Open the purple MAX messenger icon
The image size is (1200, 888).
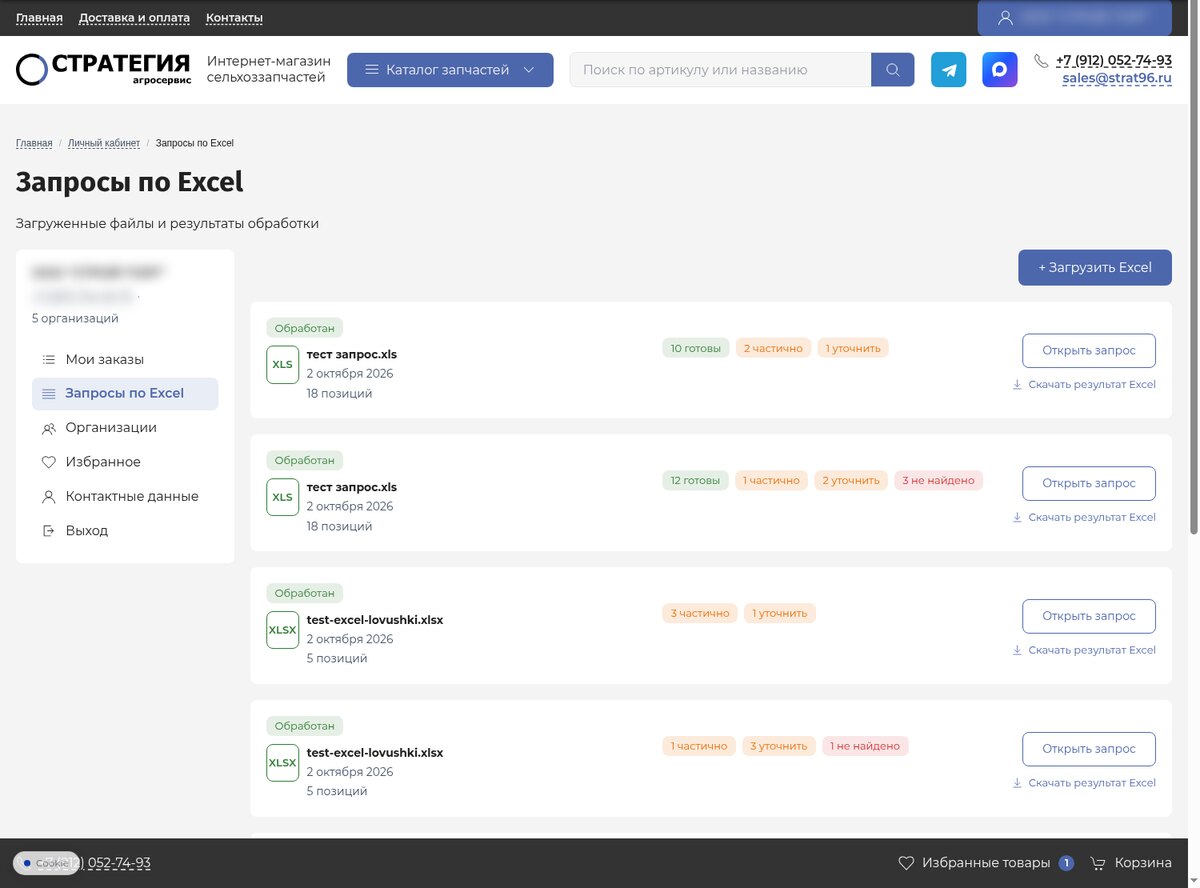pyautogui.click(x=1000, y=70)
